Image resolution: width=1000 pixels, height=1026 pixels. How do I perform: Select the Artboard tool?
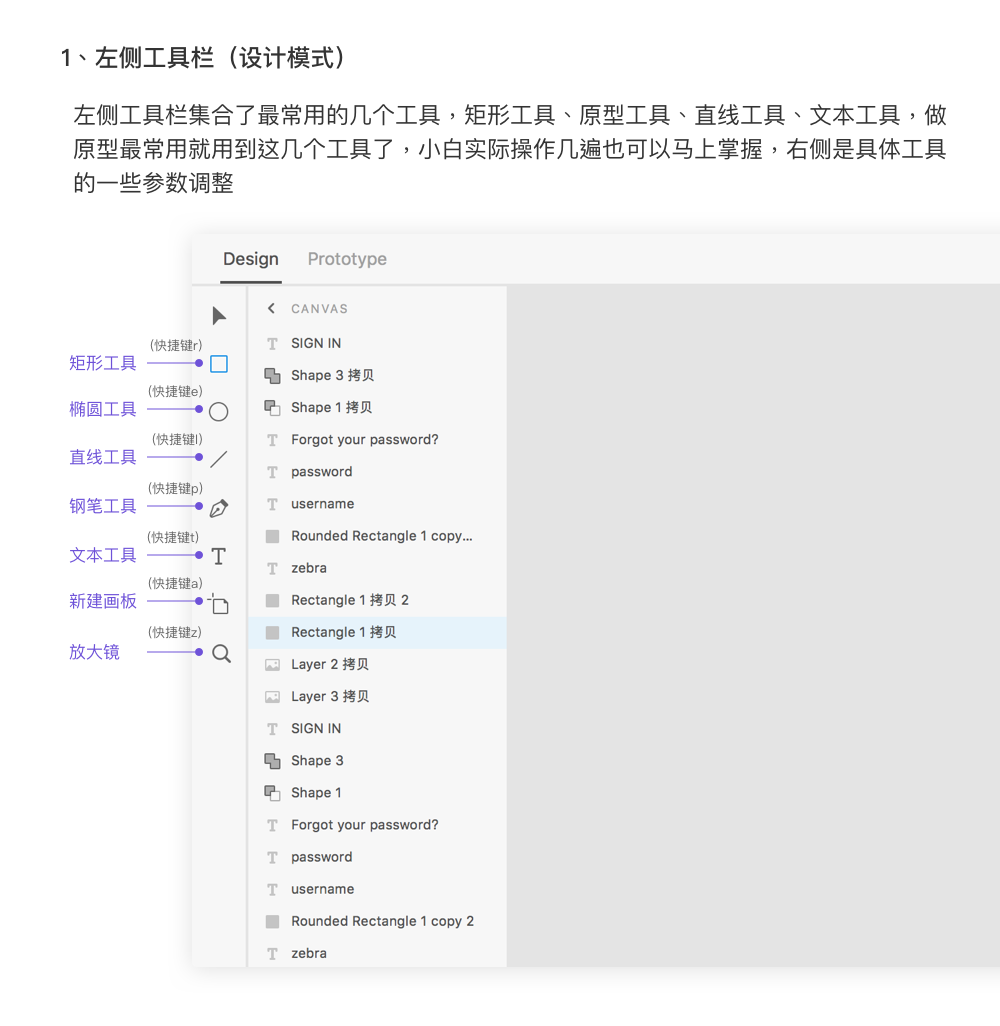[x=219, y=604]
